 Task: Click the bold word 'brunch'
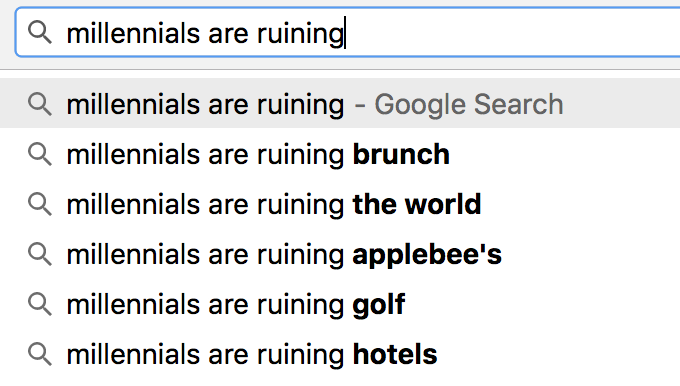[x=401, y=154]
